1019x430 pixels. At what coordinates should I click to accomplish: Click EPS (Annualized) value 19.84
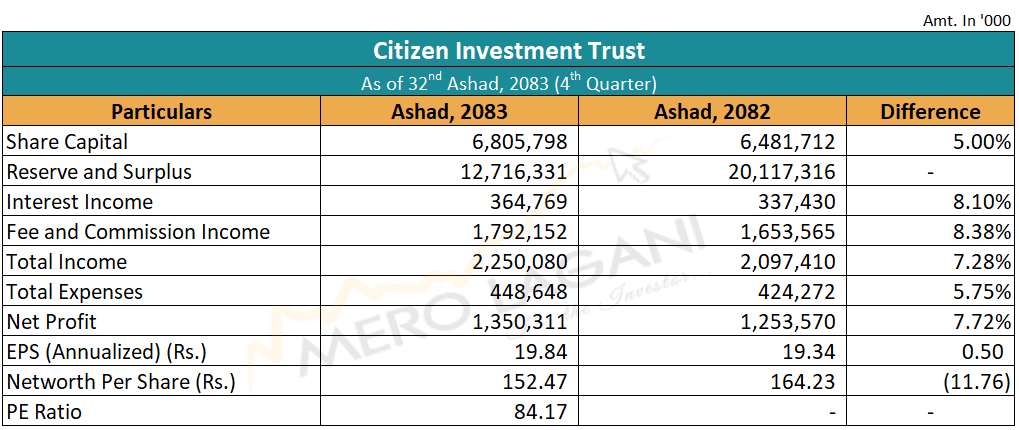(541, 351)
